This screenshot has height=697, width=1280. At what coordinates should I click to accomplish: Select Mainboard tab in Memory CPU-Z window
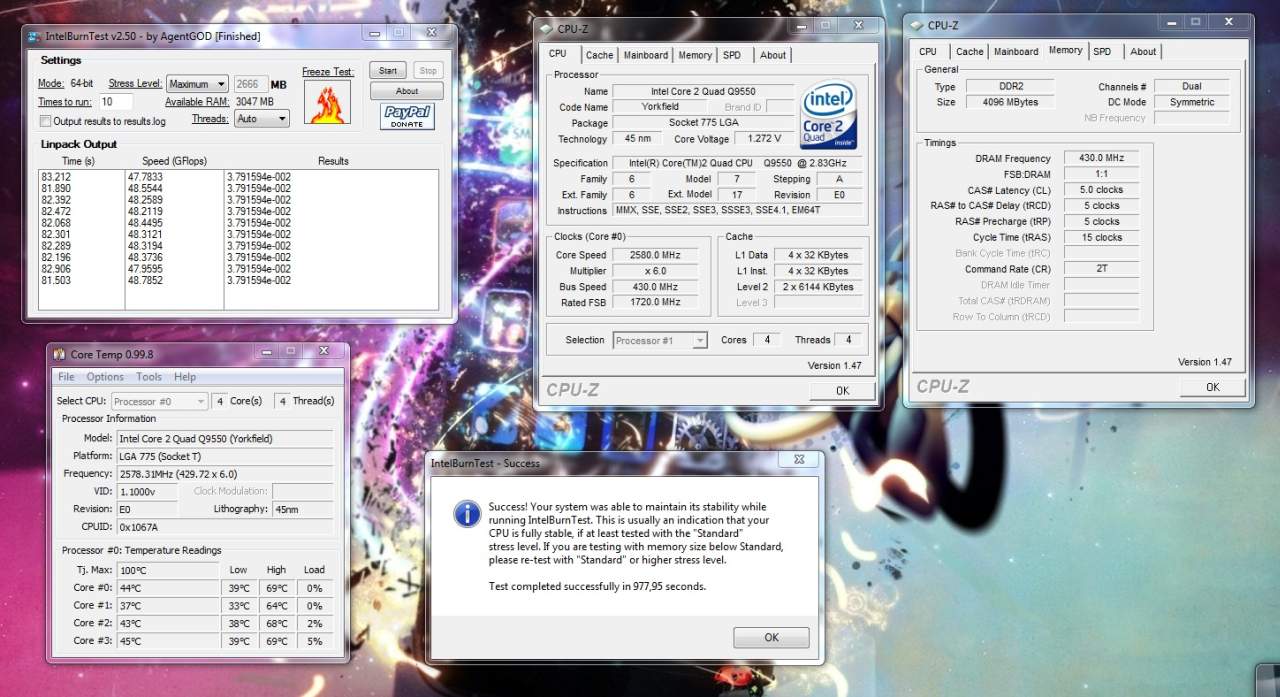(1016, 51)
